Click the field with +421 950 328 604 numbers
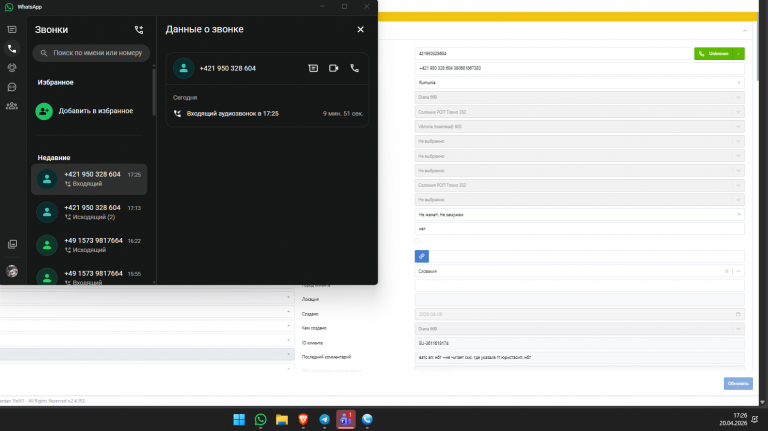This screenshot has width=768, height=431. 579,68
